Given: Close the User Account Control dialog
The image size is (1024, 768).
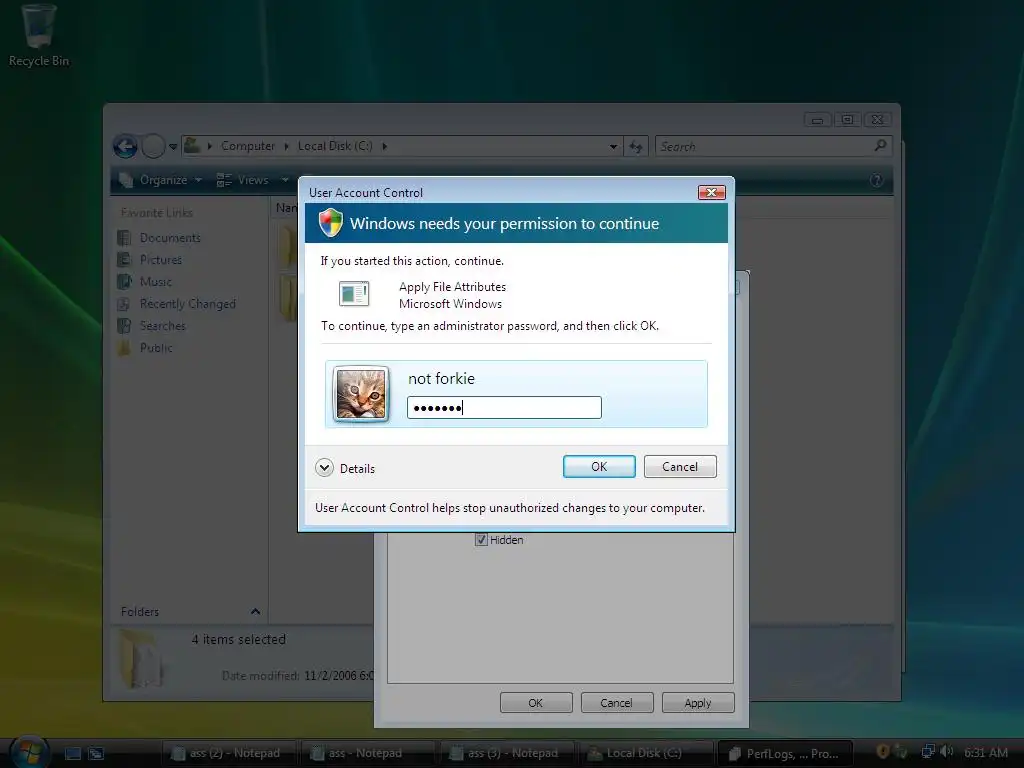Looking at the screenshot, I should click(712, 192).
